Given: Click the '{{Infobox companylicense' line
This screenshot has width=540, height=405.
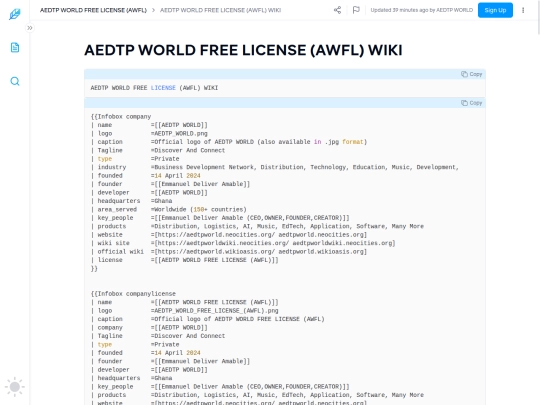Looking at the screenshot, I should [133, 294].
